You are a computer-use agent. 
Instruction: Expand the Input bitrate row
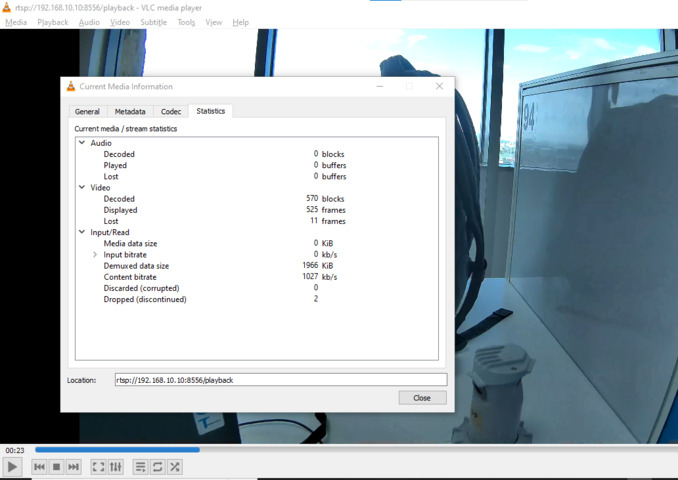(95, 255)
